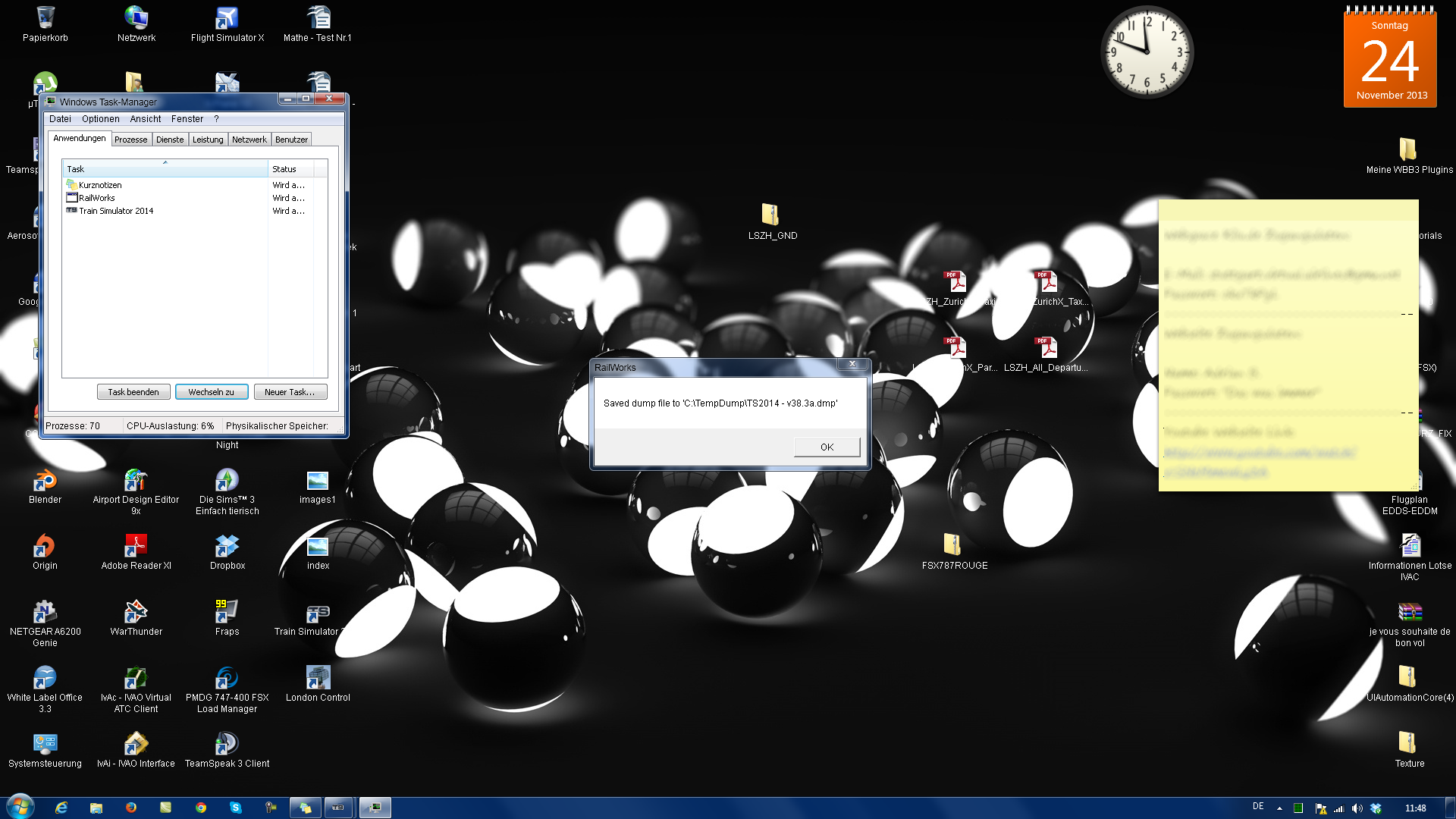Open the Optionen menu in Task-Manager
Viewport: 1456px width, 819px height.
[100, 119]
